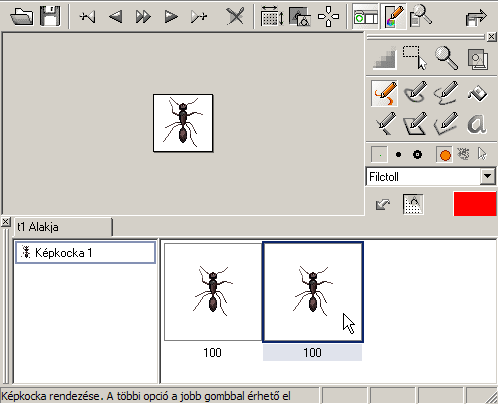Click the undo arrow below Filctoll

pyautogui.click(x=383, y=204)
